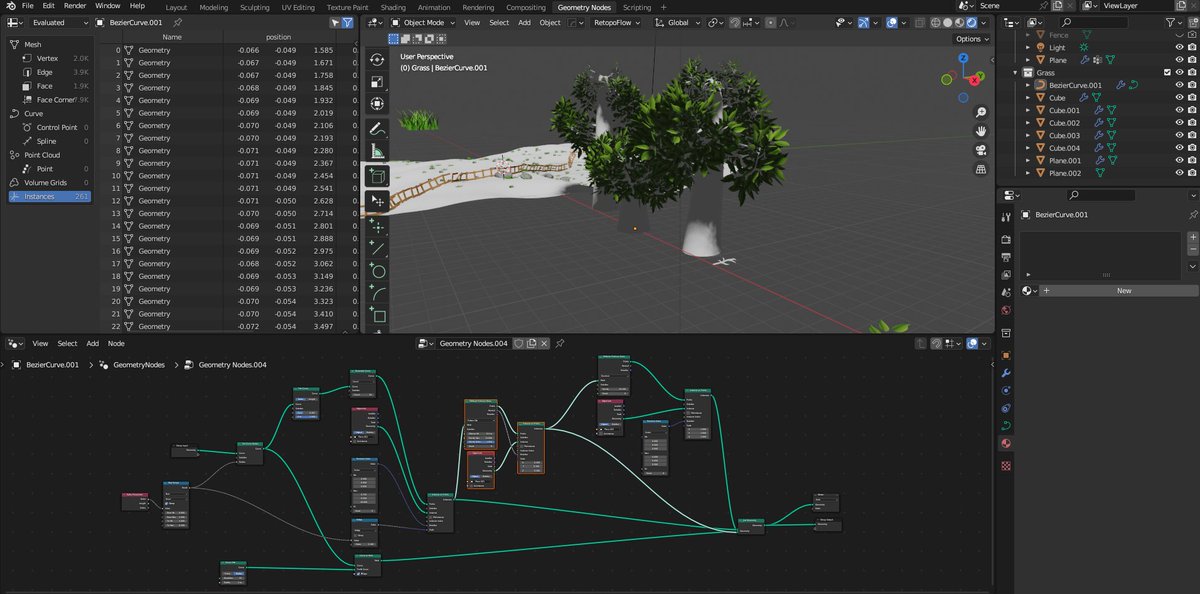Open the File menu
Screen dimensions: 1200x594
(x=28, y=6)
